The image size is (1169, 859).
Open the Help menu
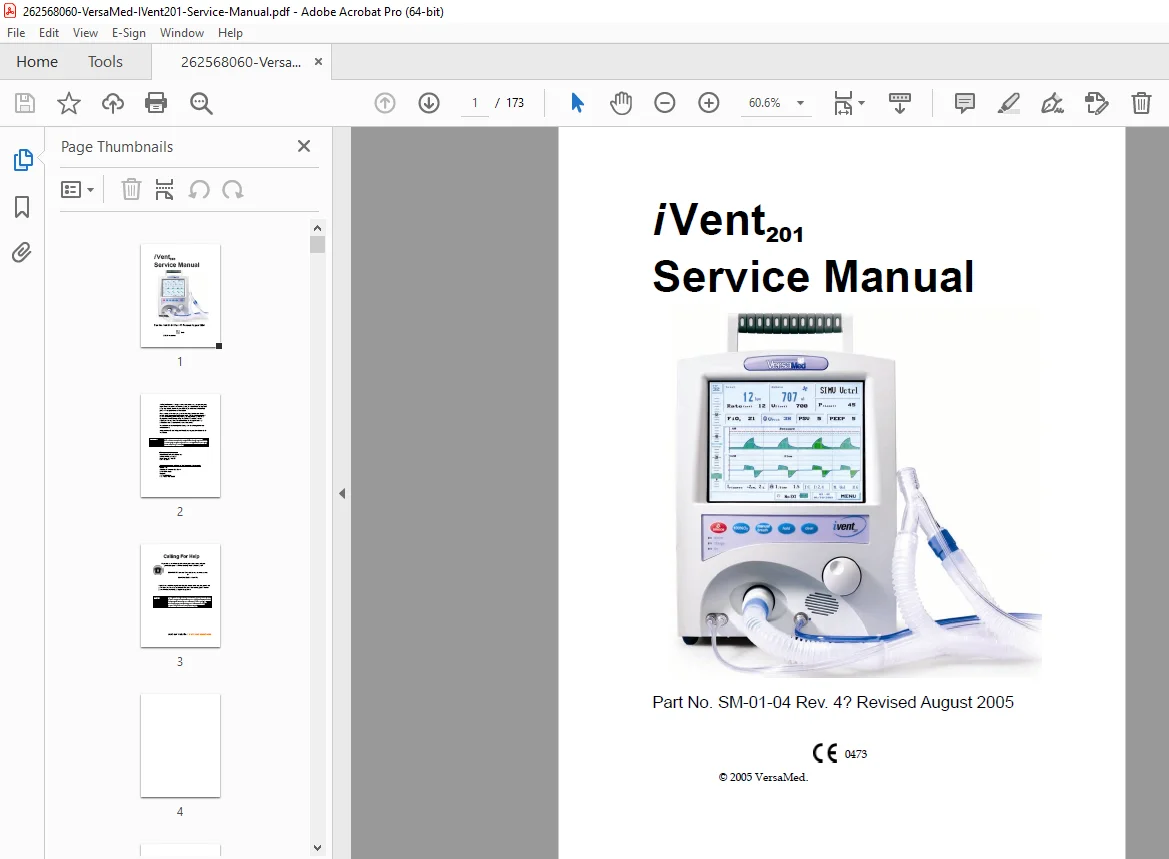230,33
